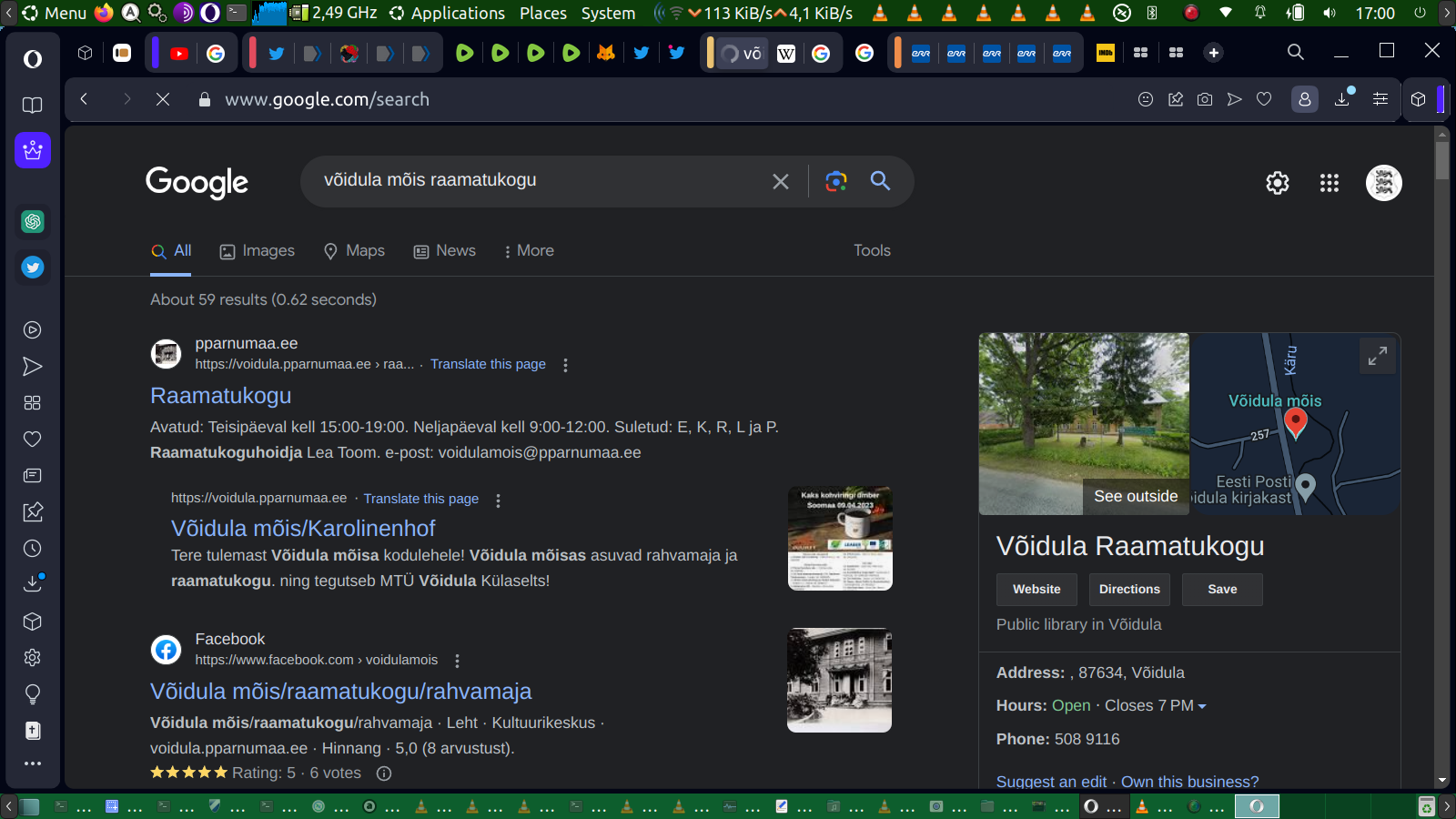The height and width of the screenshot is (819, 1456).
Task: Open Võidula mõis/Karolinenhof result link
Action: pyautogui.click(x=303, y=529)
